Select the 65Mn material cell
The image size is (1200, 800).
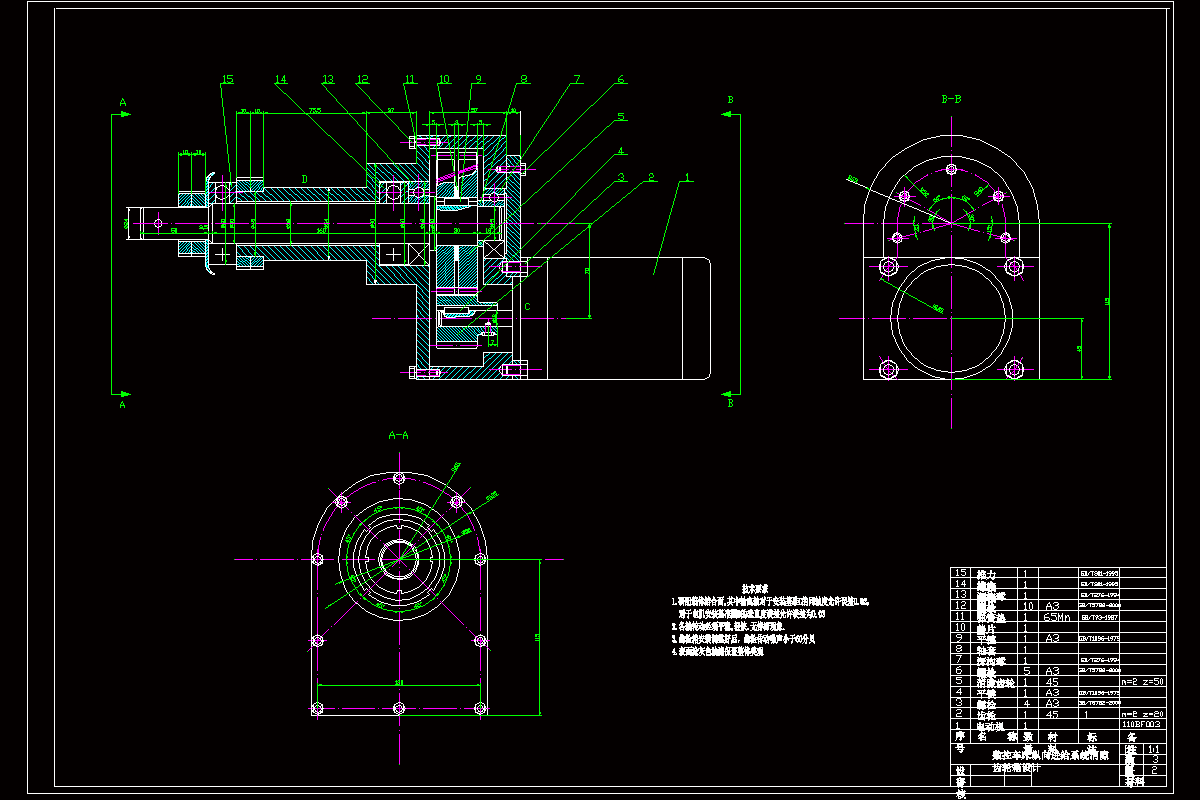(1057, 617)
